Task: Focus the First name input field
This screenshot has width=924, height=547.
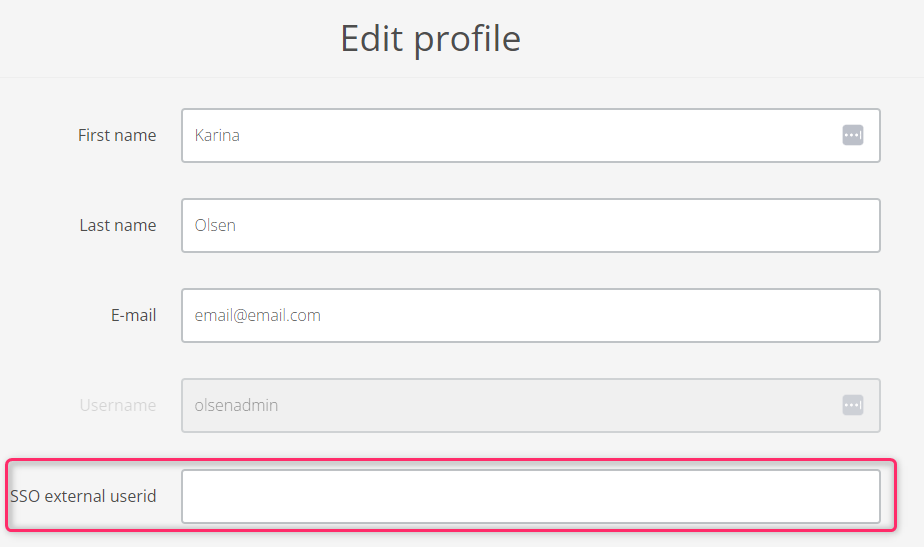Action: pyautogui.click(x=530, y=136)
